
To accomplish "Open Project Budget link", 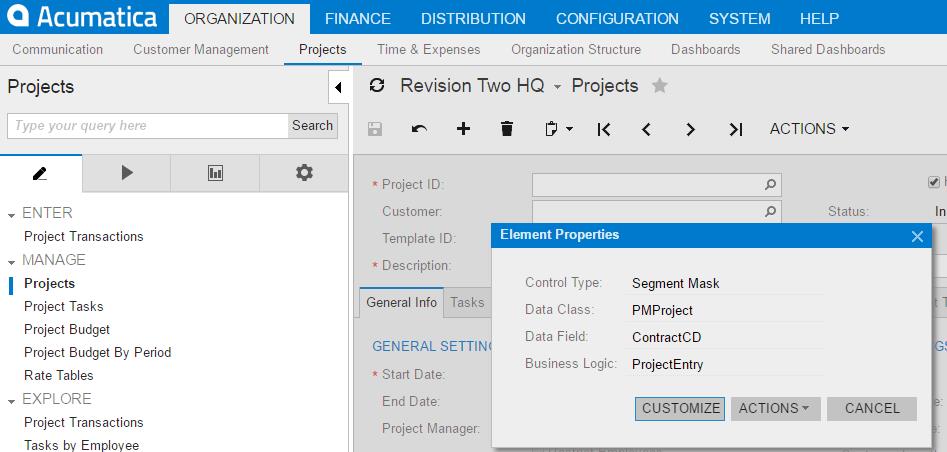I will pyautogui.click(x=67, y=329).
